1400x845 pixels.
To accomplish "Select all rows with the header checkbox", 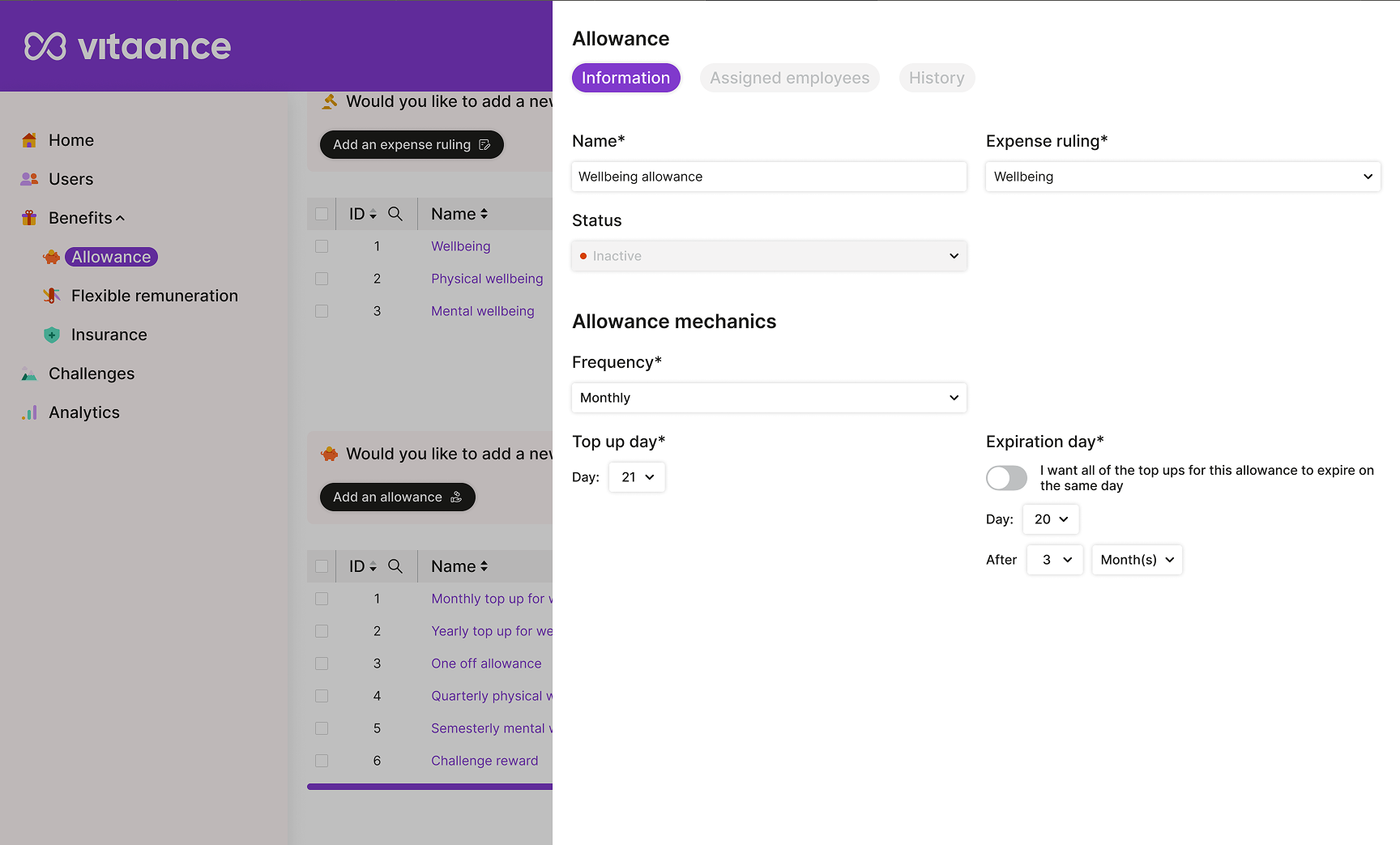I will 322,213.
